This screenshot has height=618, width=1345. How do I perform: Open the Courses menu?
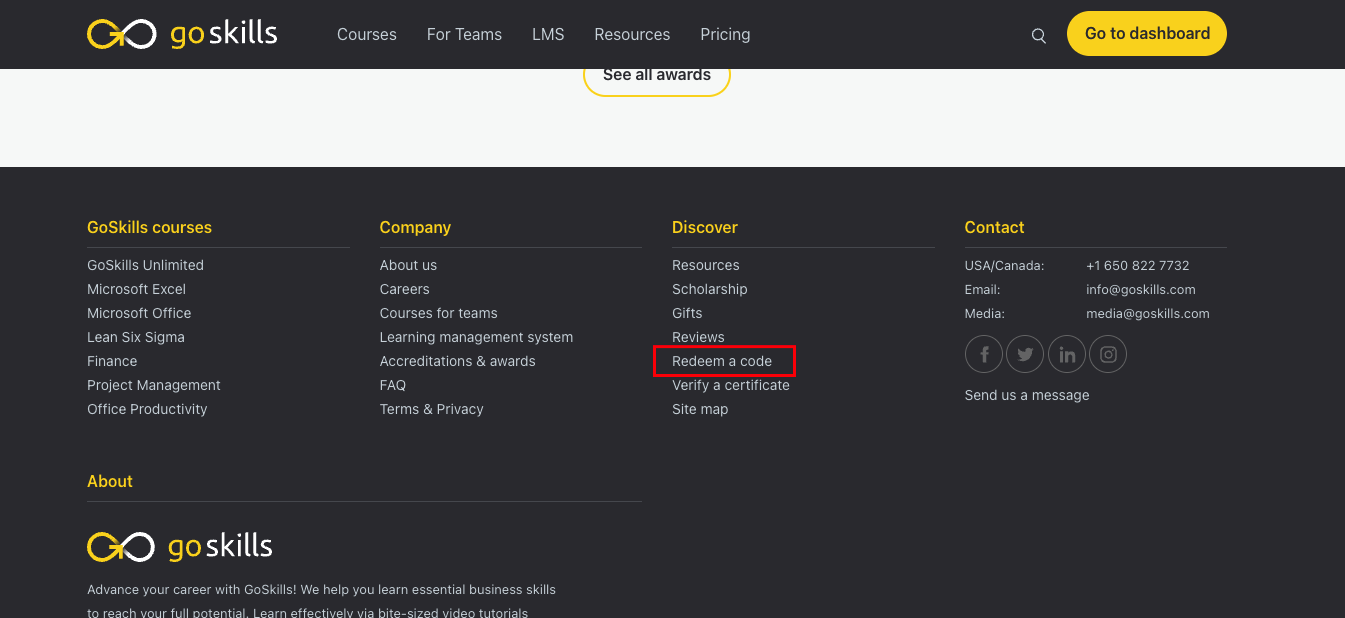tap(367, 34)
